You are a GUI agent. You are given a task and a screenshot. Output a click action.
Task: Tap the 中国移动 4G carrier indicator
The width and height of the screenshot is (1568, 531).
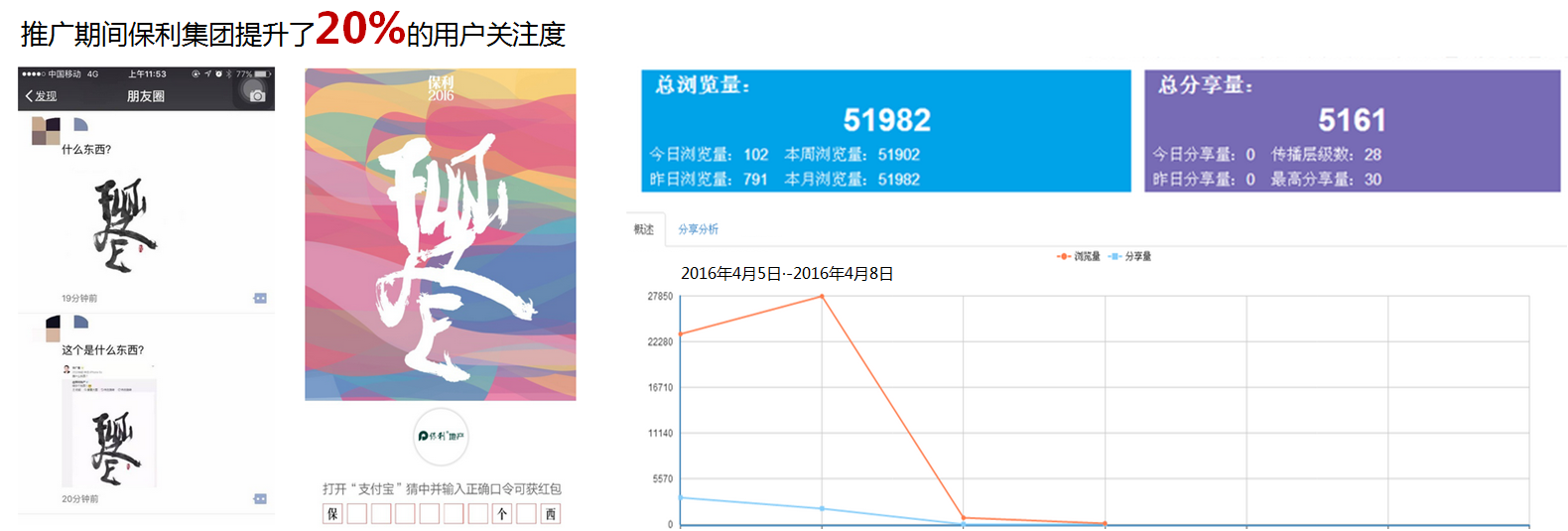(61, 74)
